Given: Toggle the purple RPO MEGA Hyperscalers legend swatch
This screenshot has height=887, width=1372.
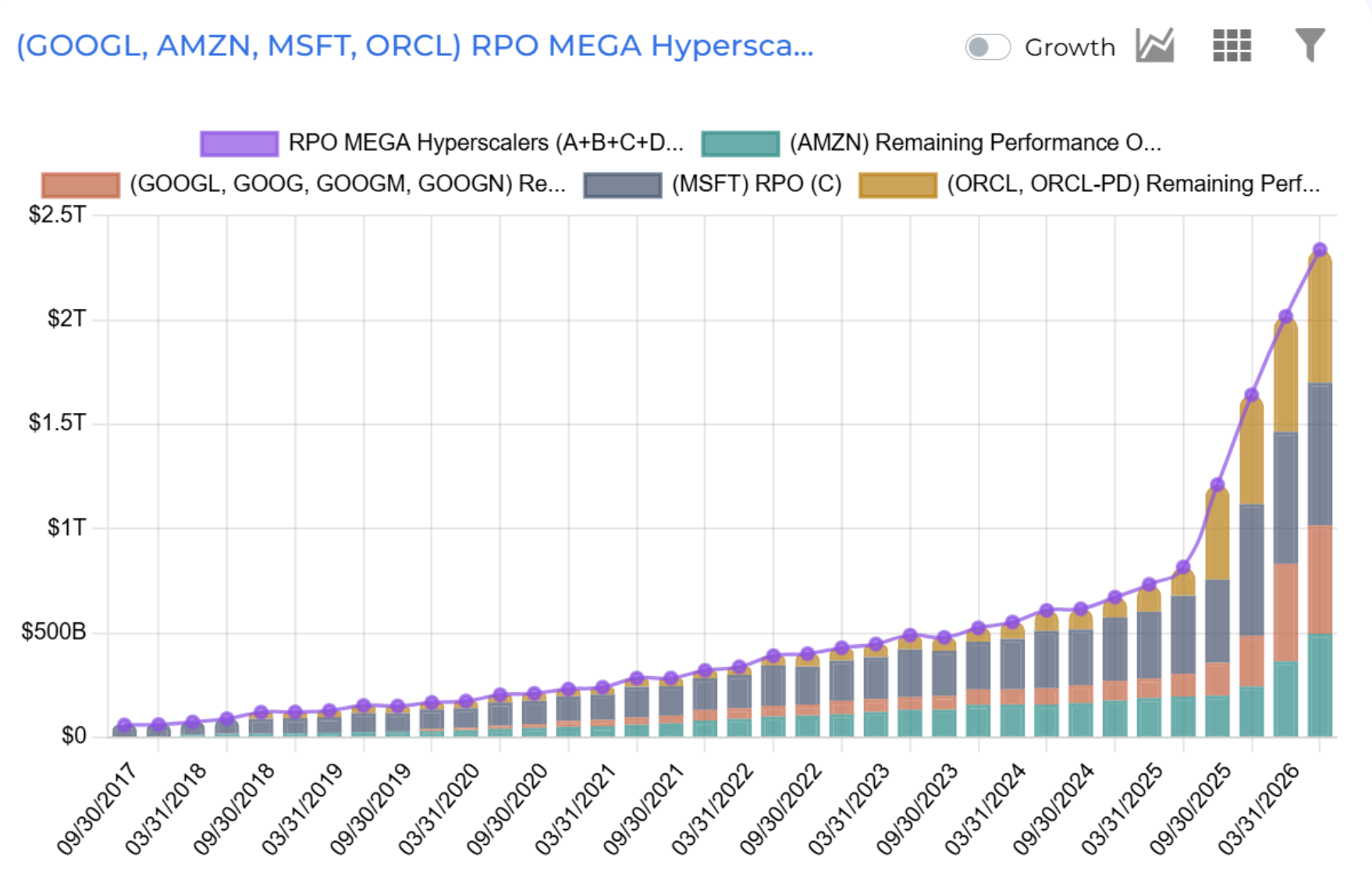Looking at the screenshot, I should coord(239,144).
